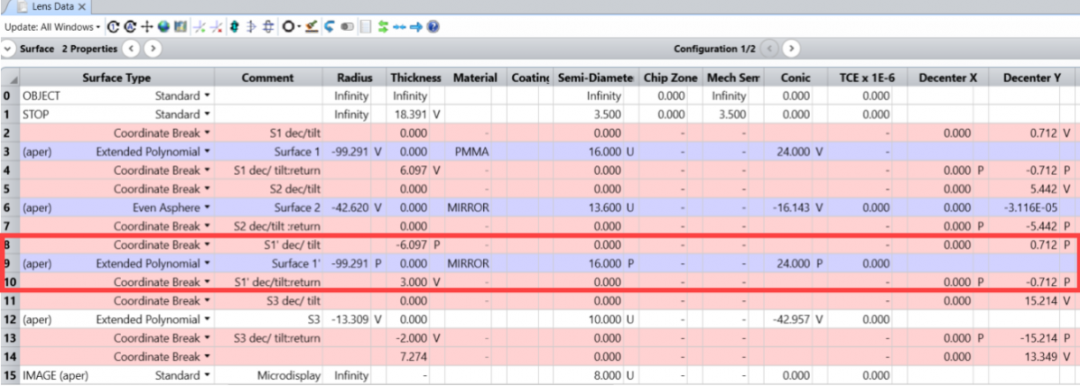Close the Lens Data tab
Viewport: 1080px width, 386px height.
coord(81,6)
